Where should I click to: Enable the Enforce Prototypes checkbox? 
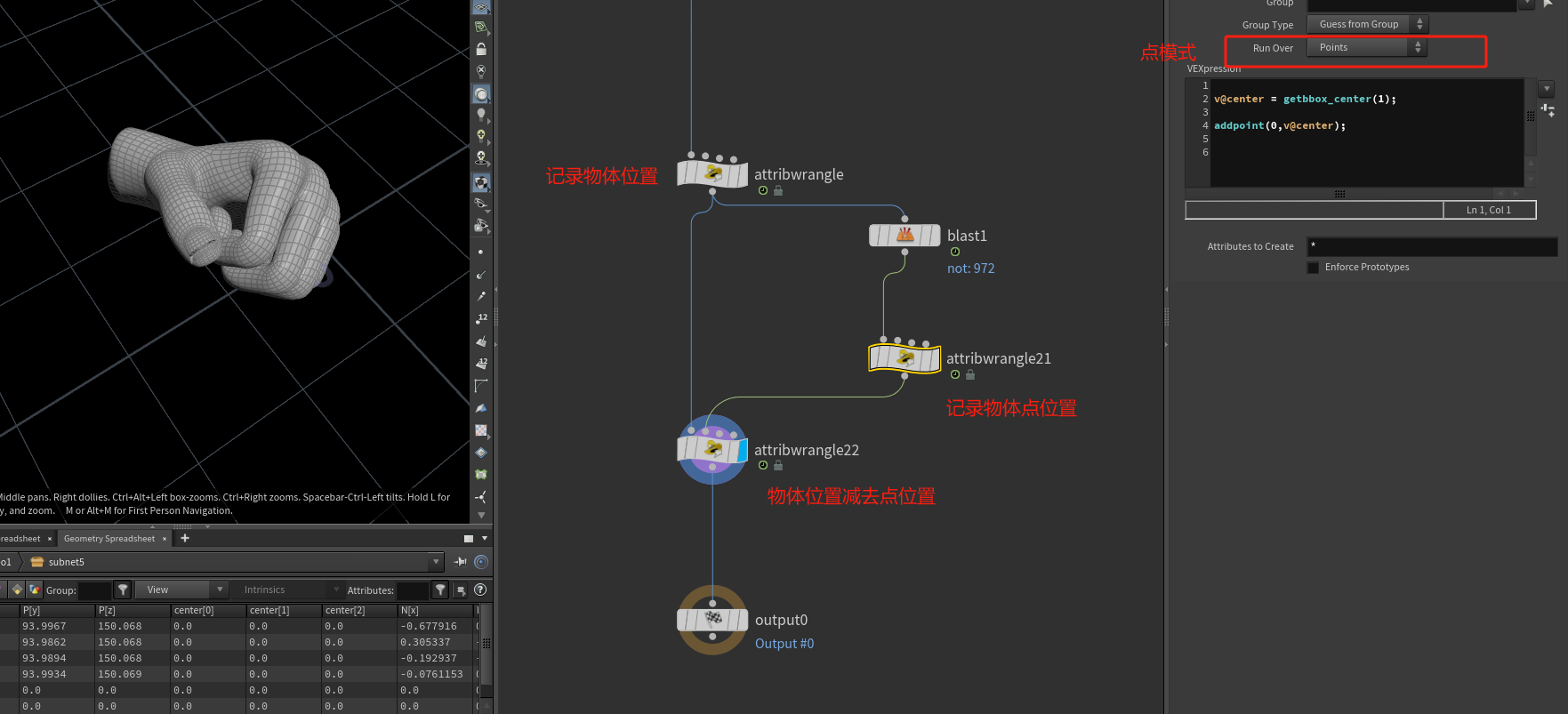point(1313,268)
